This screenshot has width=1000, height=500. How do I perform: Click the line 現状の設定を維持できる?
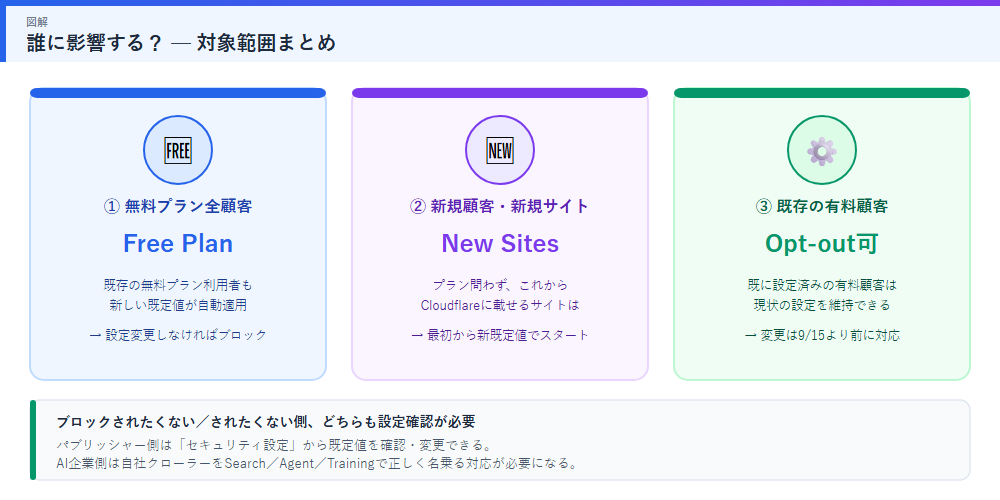tap(821, 305)
